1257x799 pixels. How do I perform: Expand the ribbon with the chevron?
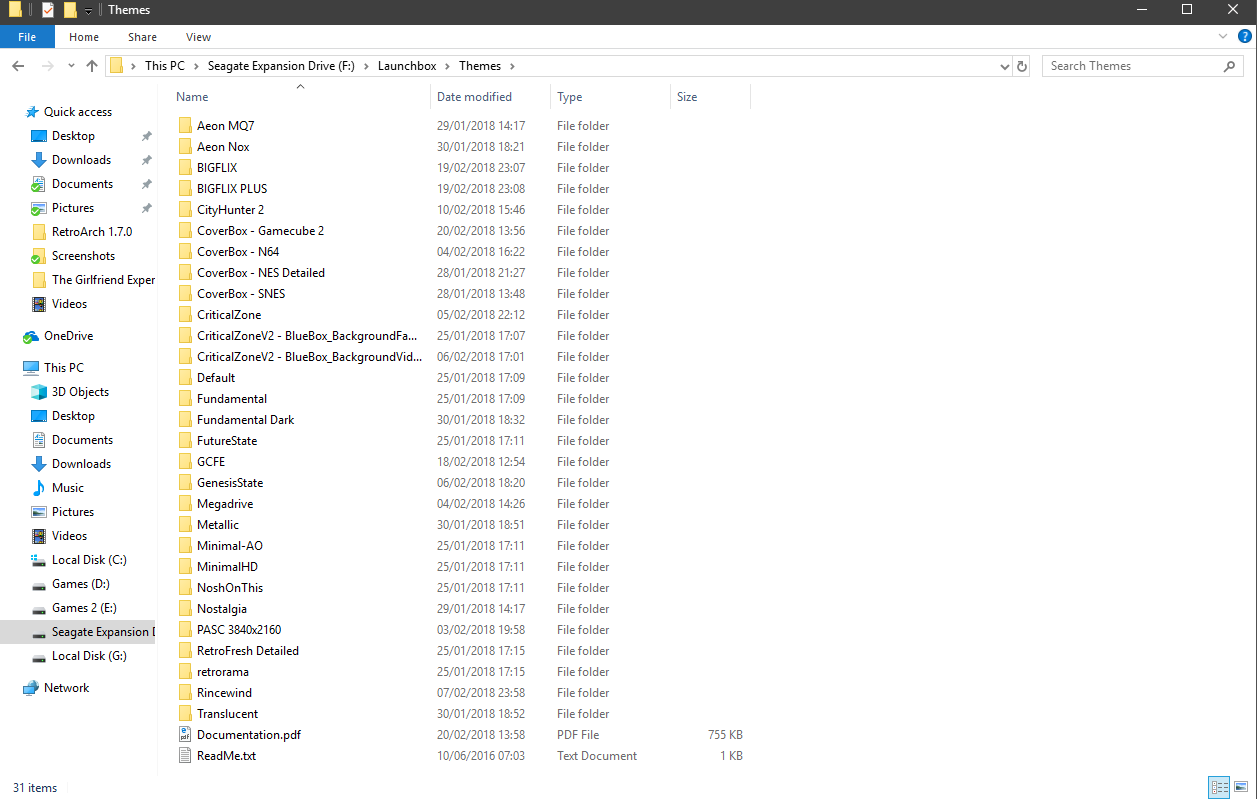(1223, 36)
